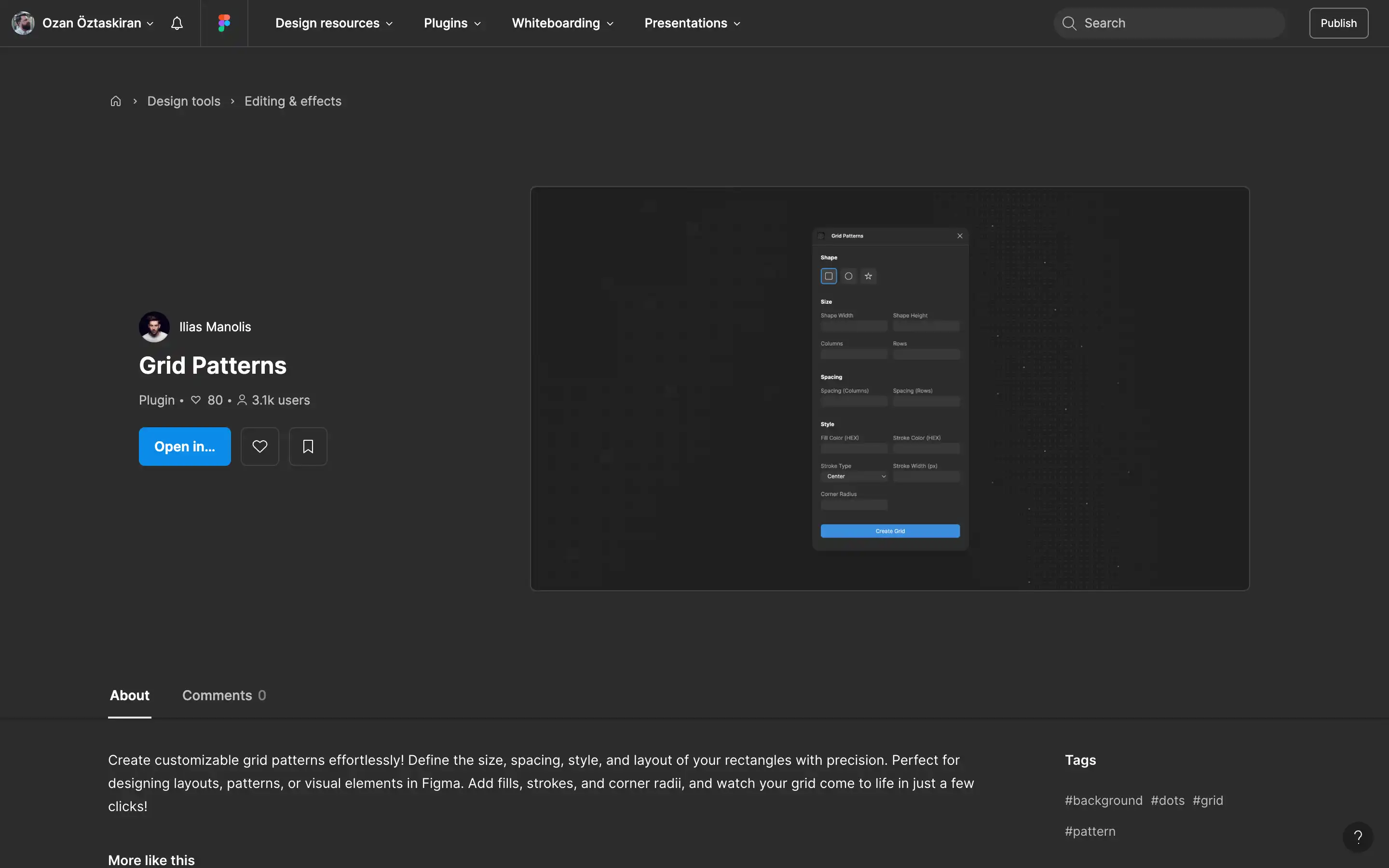Open the notifications bell
1389x868 pixels.
tap(177, 23)
